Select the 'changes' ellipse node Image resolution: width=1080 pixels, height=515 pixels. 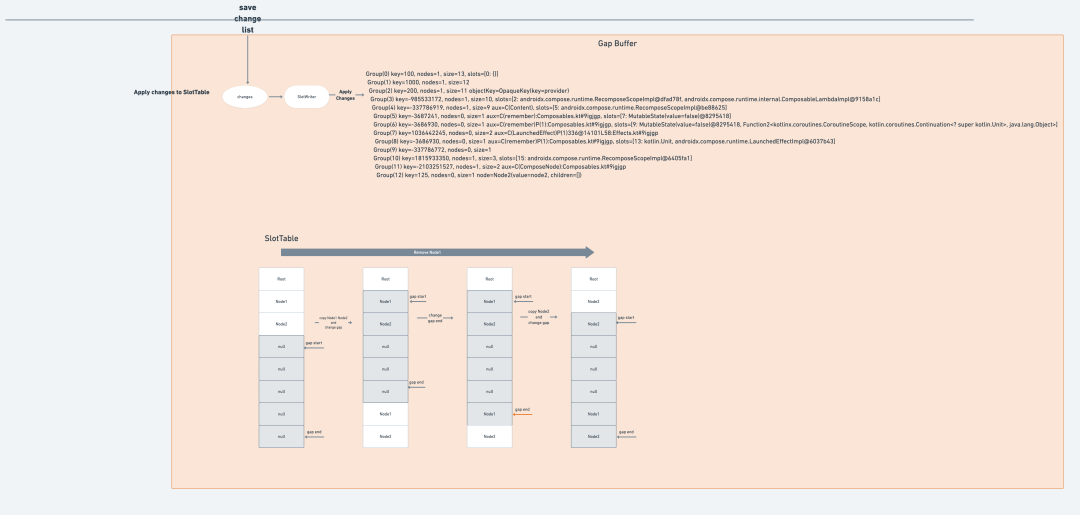pyautogui.click(x=245, y=97)
